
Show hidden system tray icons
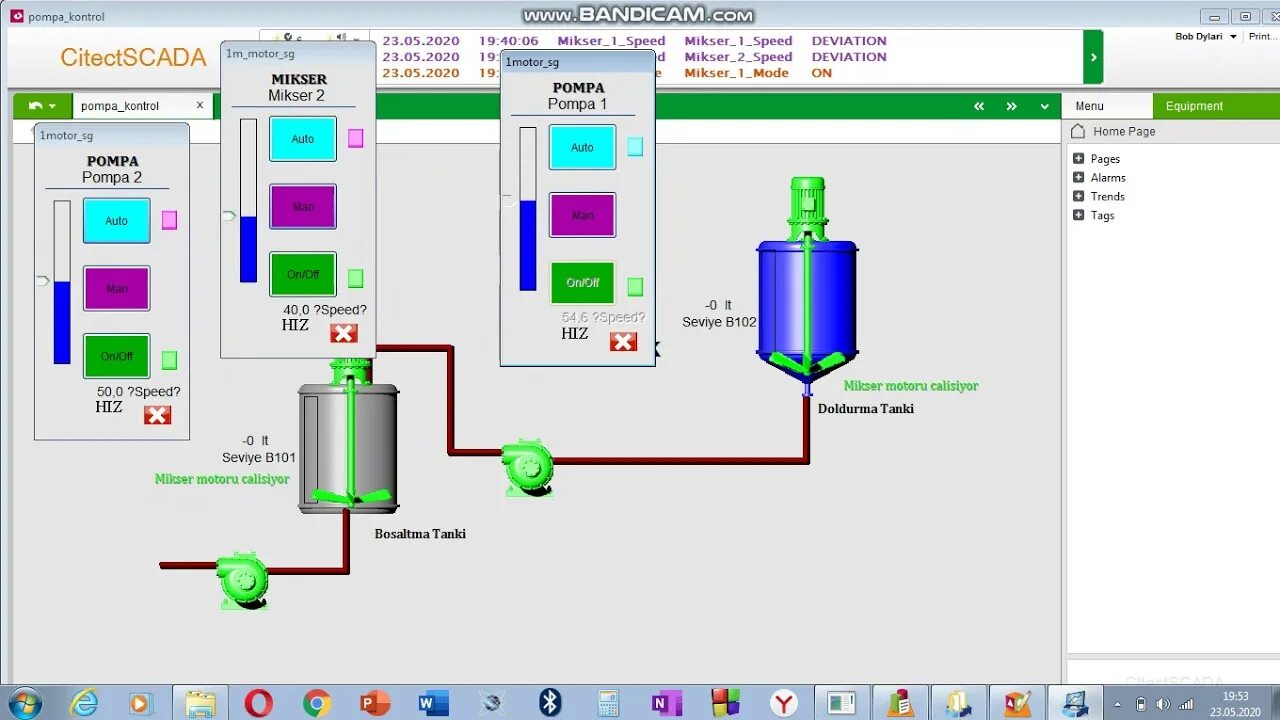(1117, 704)
